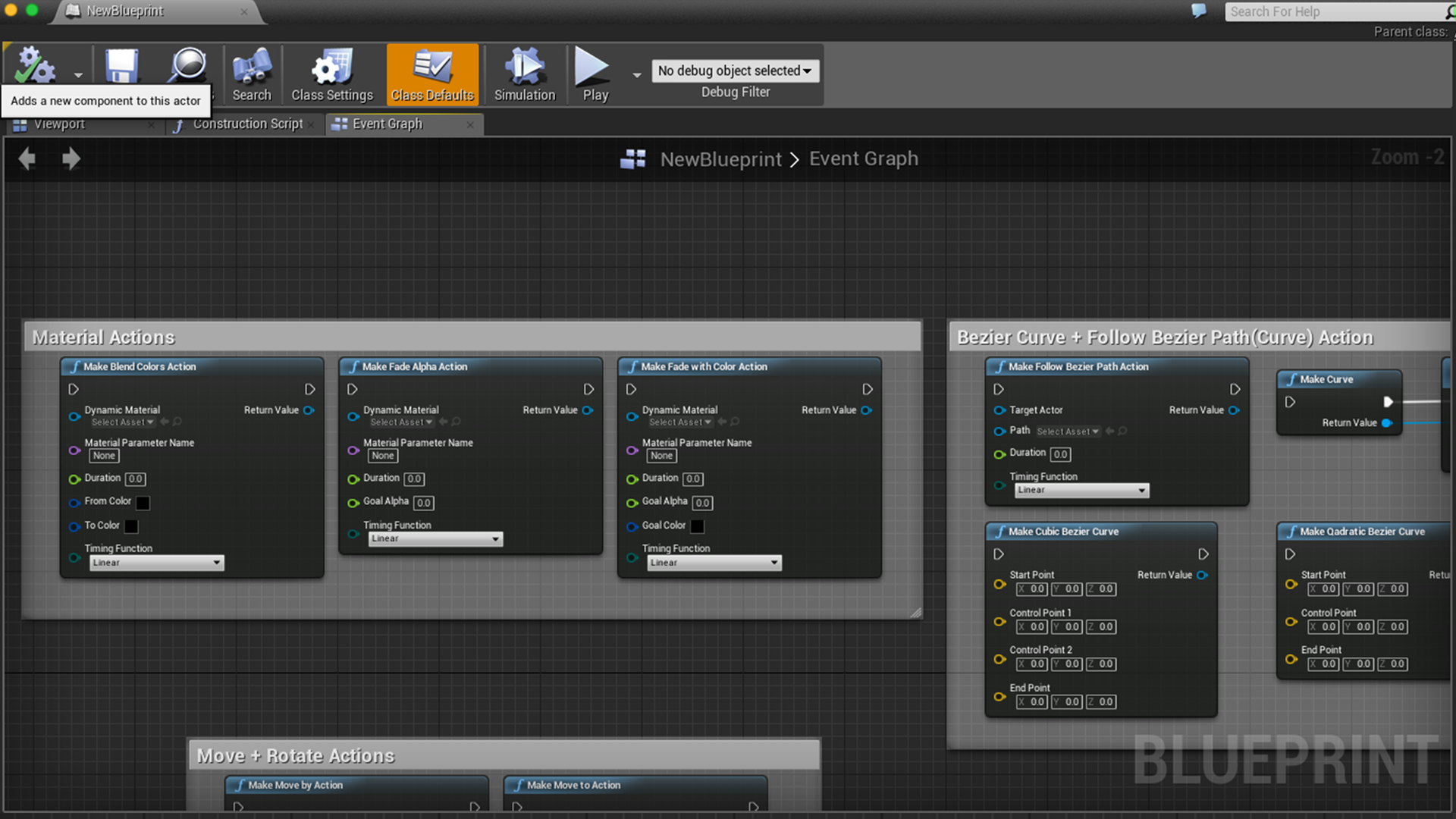This screenshot has width=1456, height=819.
Task: Click the Construction Script tab icon
Action: [177, 123]
